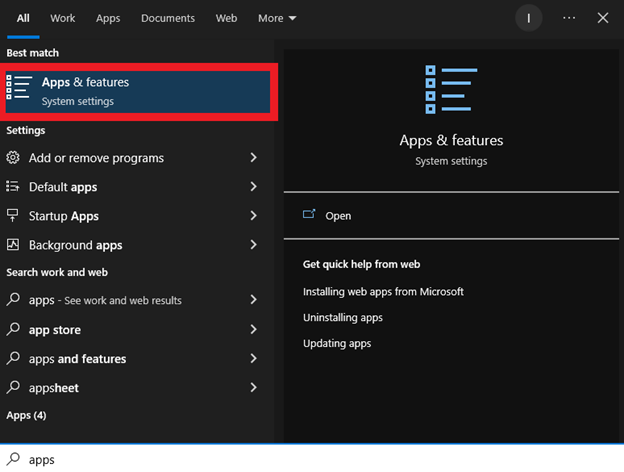Click the search bar magnifier icon
This screenshot has height=472, width=624.
(13, 459)
